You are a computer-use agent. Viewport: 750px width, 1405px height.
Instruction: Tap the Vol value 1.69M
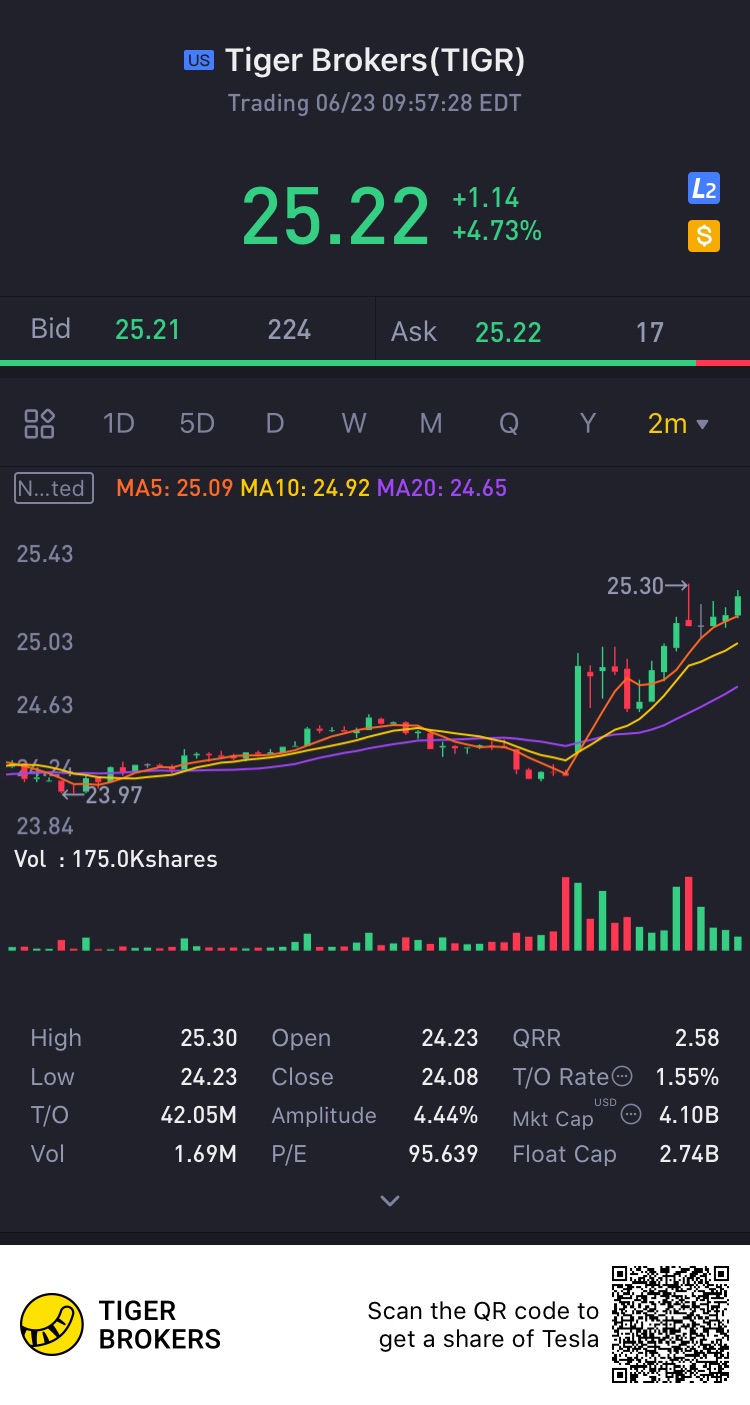point(205,1154)
